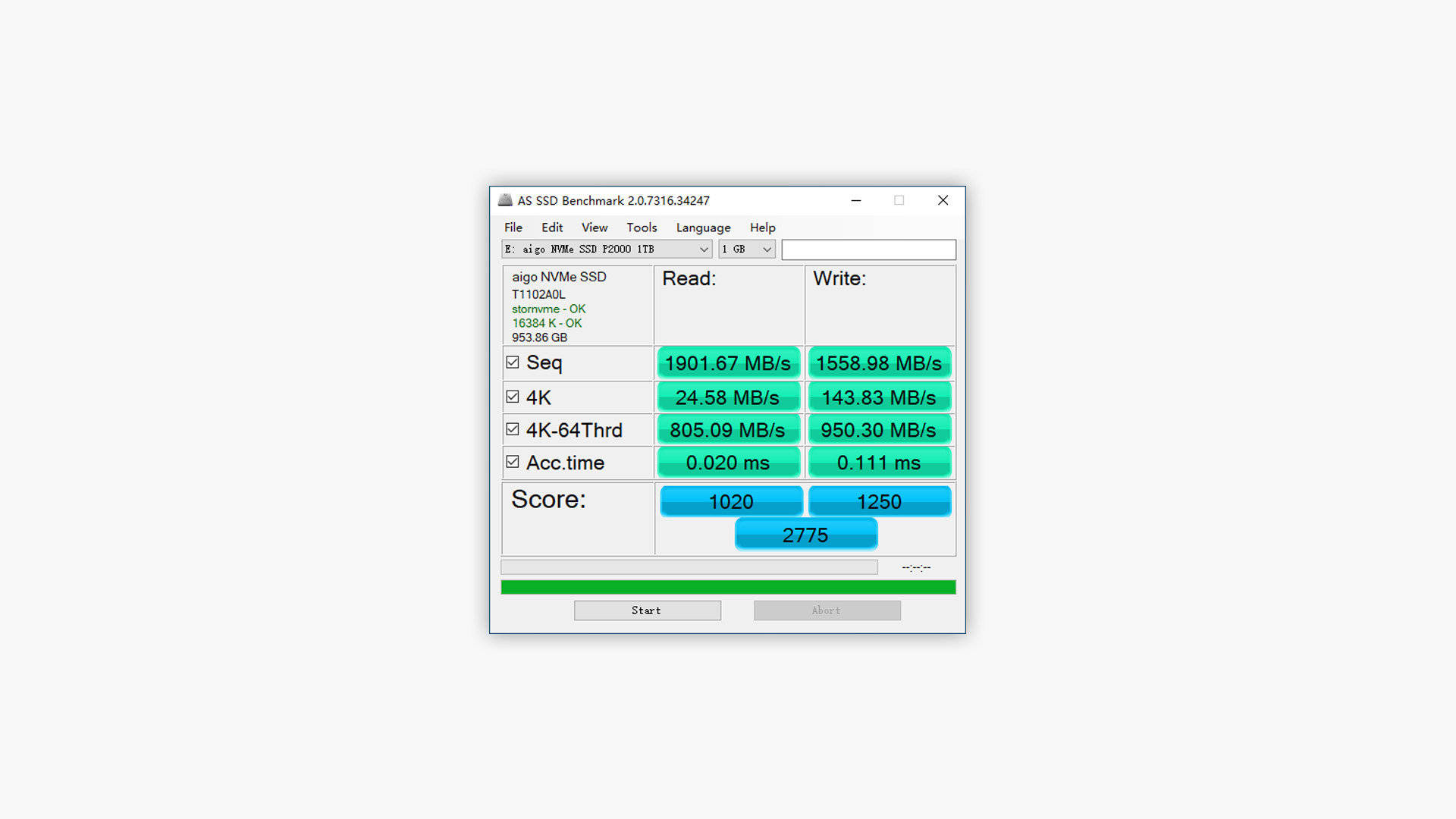Open the File menu

click(513, 227)
